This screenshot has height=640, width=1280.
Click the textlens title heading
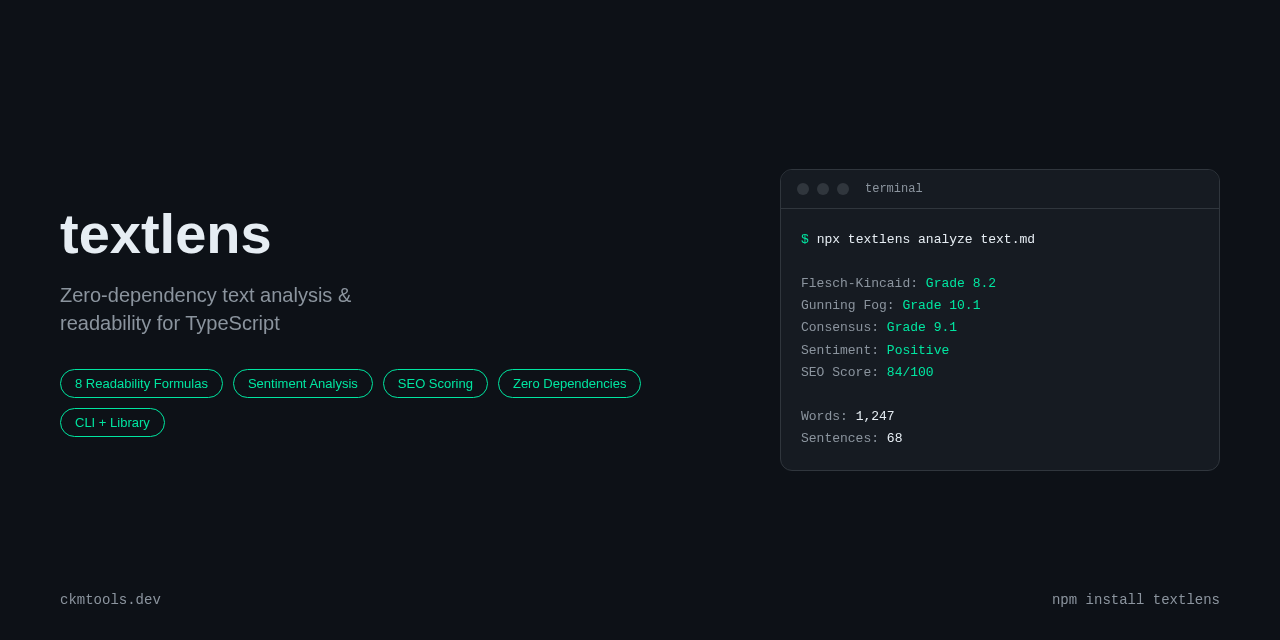pos(166,234)
